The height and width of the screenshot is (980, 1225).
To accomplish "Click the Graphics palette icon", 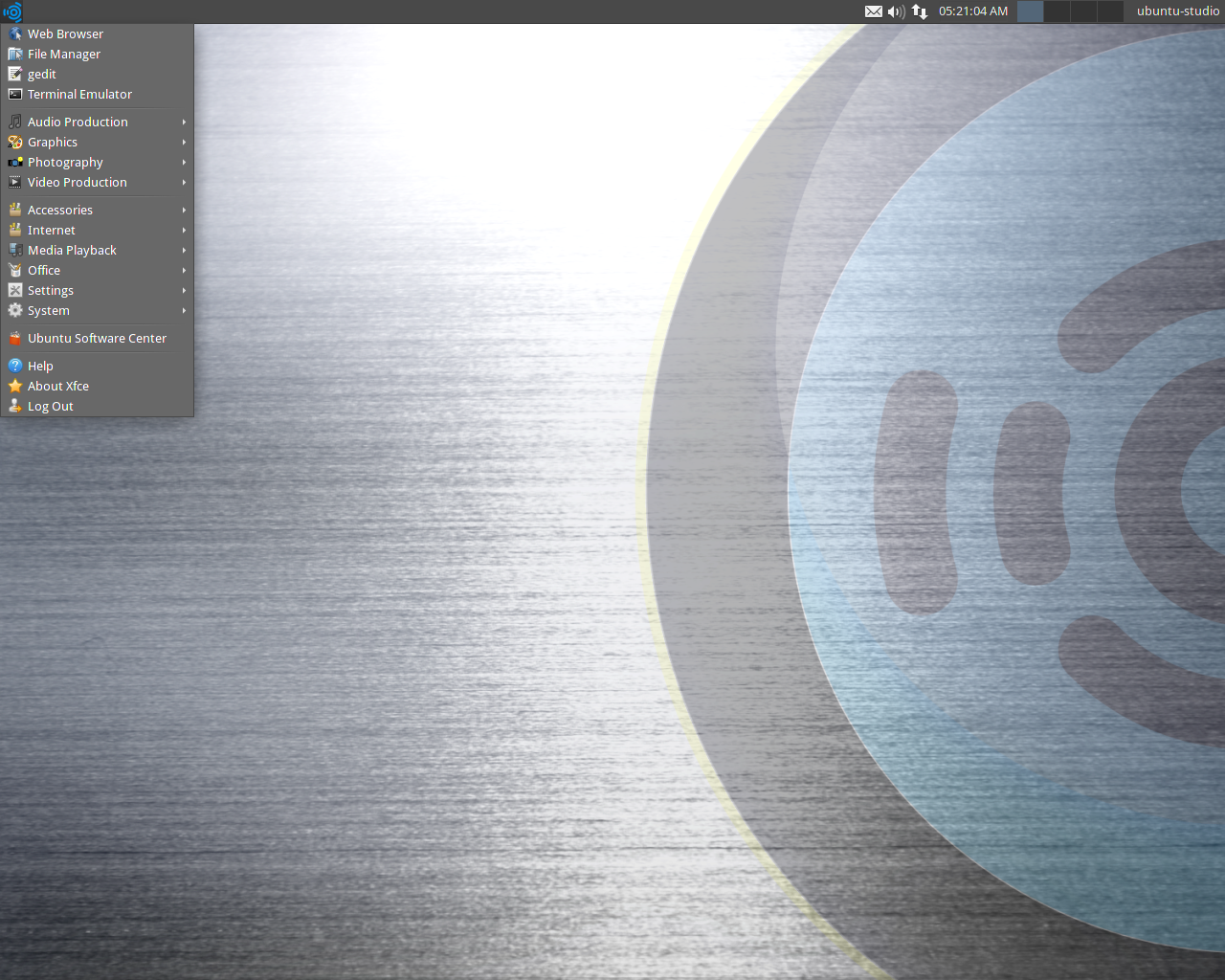I will [x=15, y=142].
